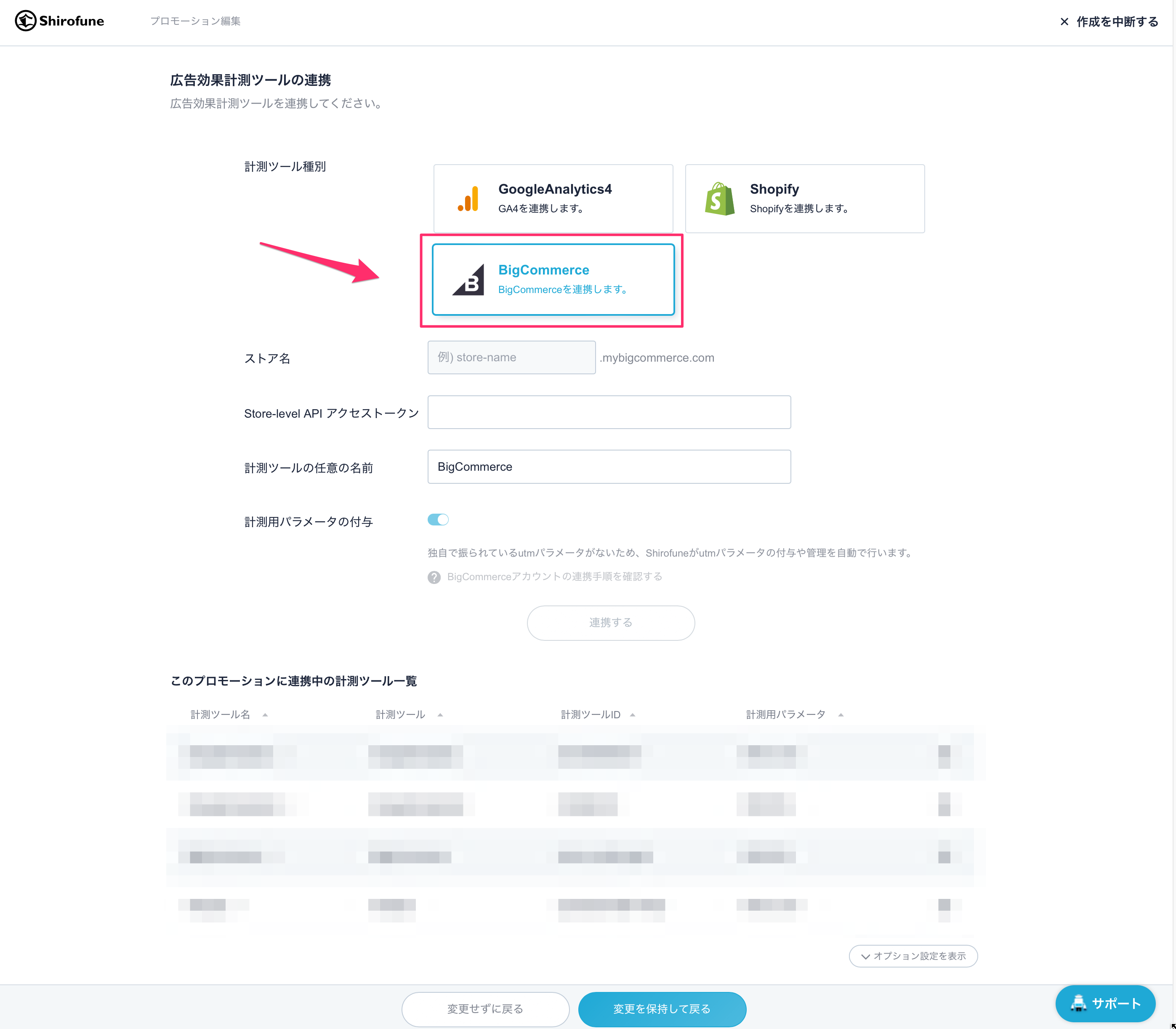Sort by 計測用パラメータ column arrow
Image resolution: width=1176 pixels, height=1029 pixels.
(x=841, y=715)
